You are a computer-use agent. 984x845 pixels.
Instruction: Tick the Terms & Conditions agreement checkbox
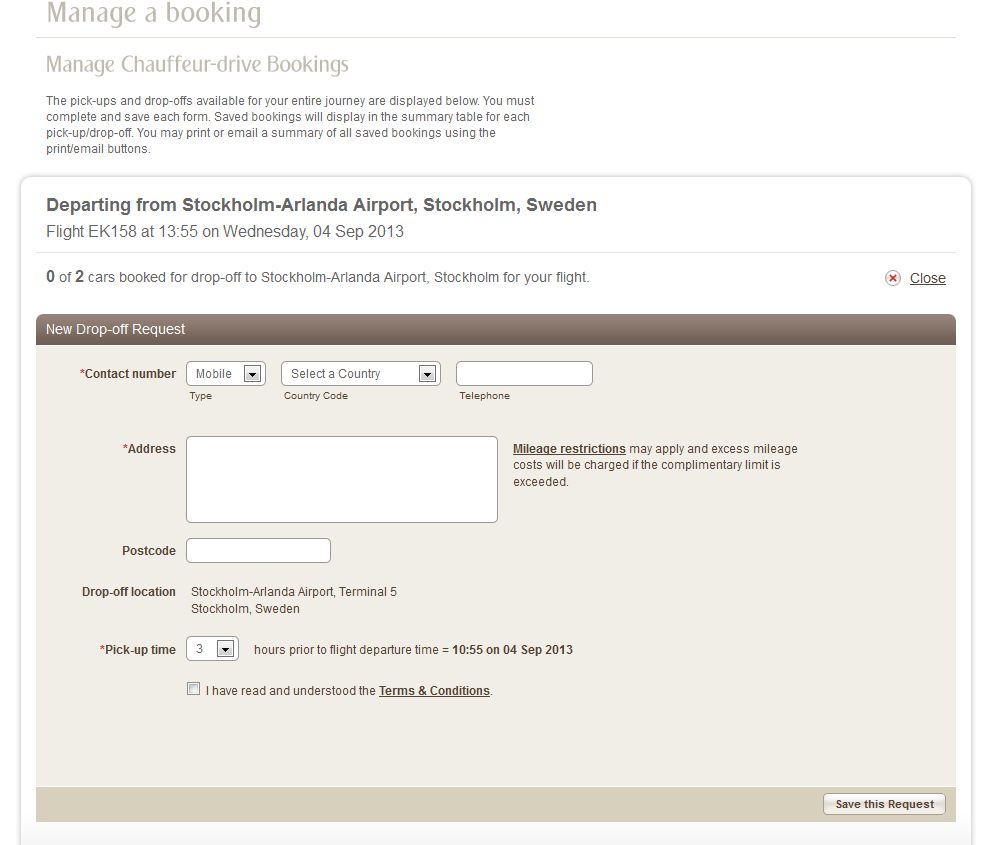pos(193,689)
